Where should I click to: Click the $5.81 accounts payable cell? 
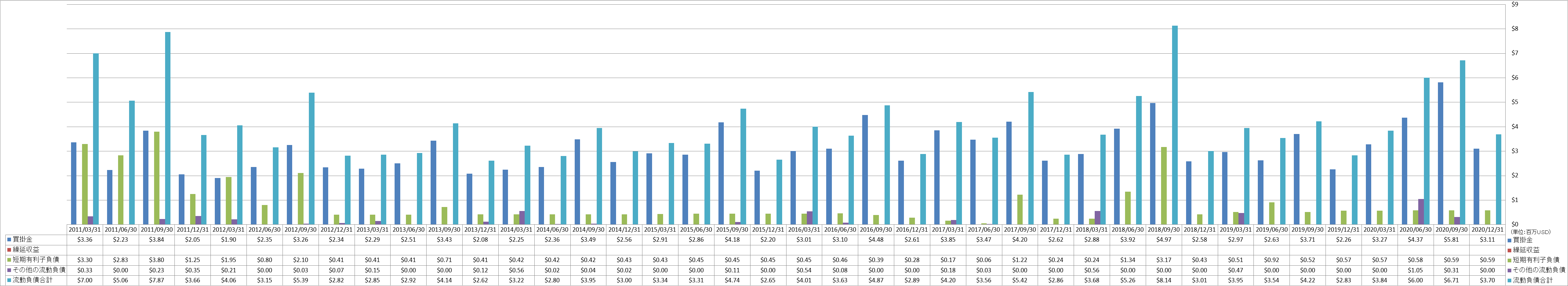pos(1451,240)
